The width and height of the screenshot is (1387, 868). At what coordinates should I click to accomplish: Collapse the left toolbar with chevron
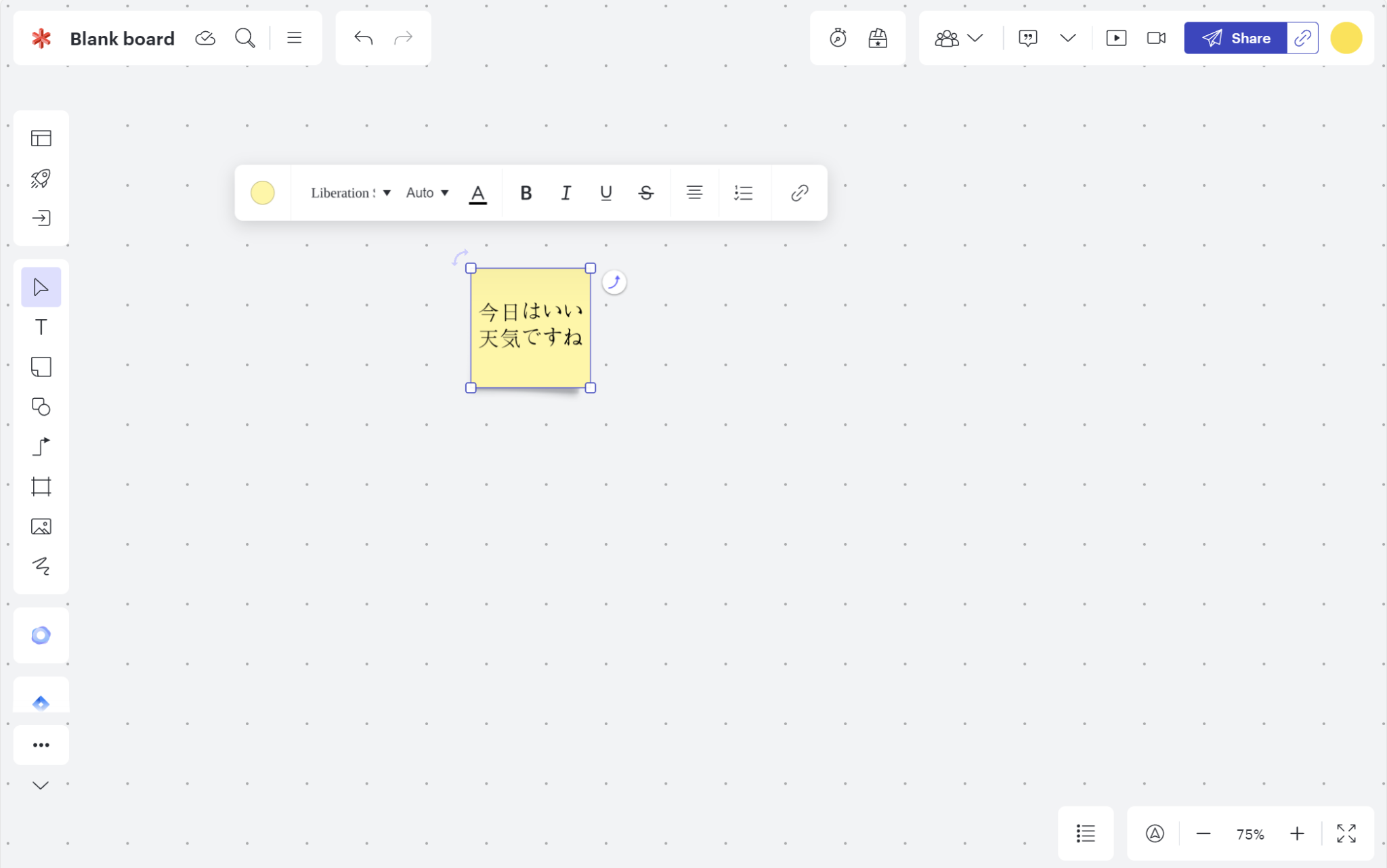(x=41, y=785)
